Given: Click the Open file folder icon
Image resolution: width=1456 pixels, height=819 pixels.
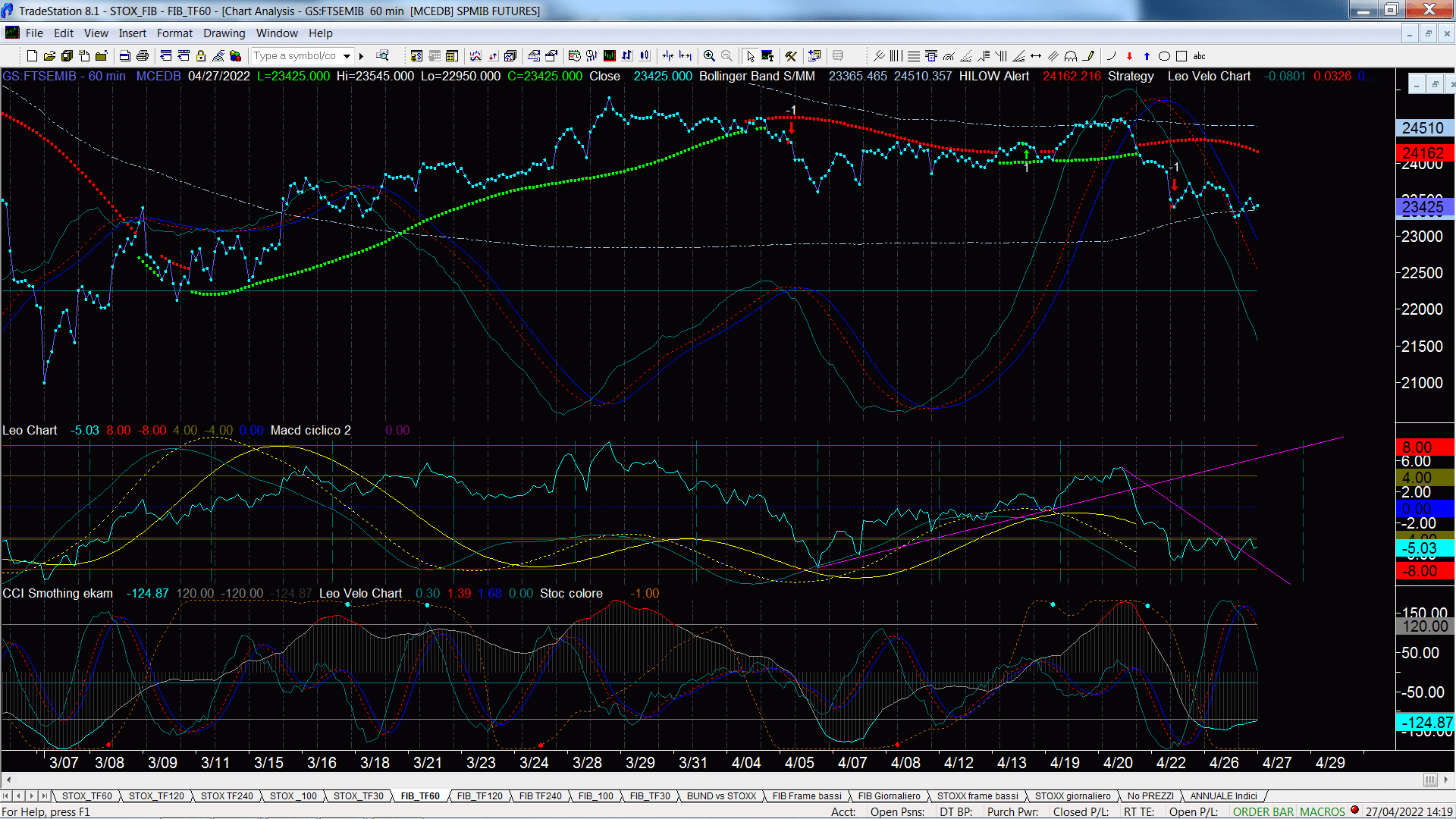Looking at the screenshot, I should [49, 56].
